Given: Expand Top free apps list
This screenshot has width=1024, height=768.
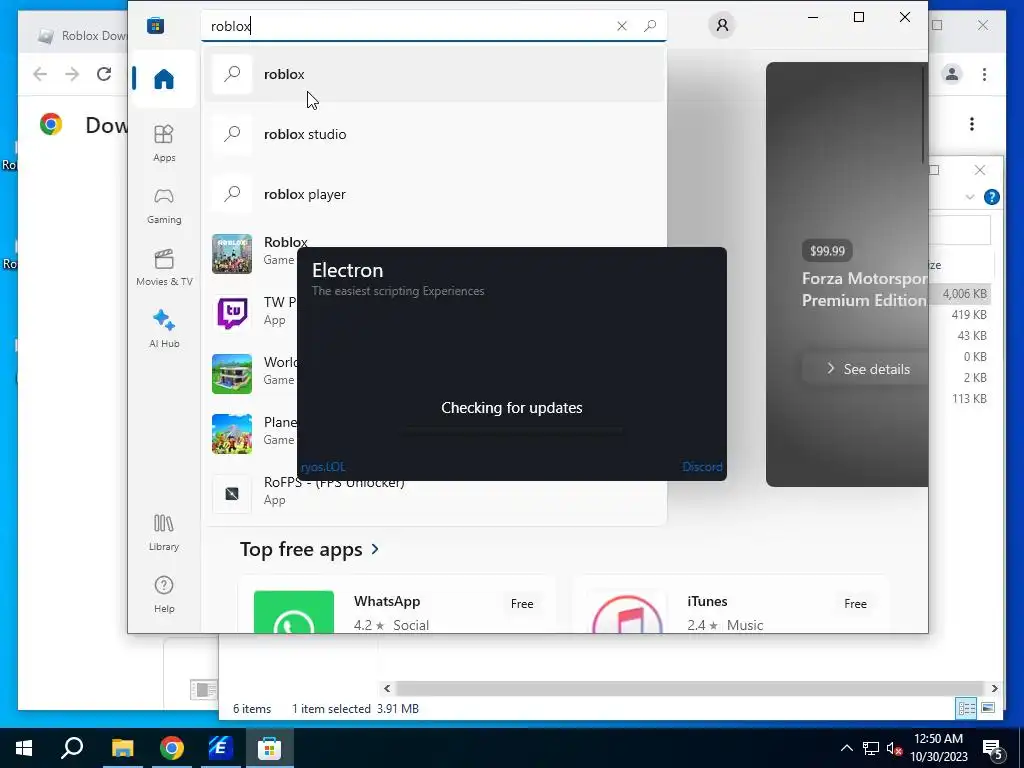Looking at the screenshot, I should [309, 549].
